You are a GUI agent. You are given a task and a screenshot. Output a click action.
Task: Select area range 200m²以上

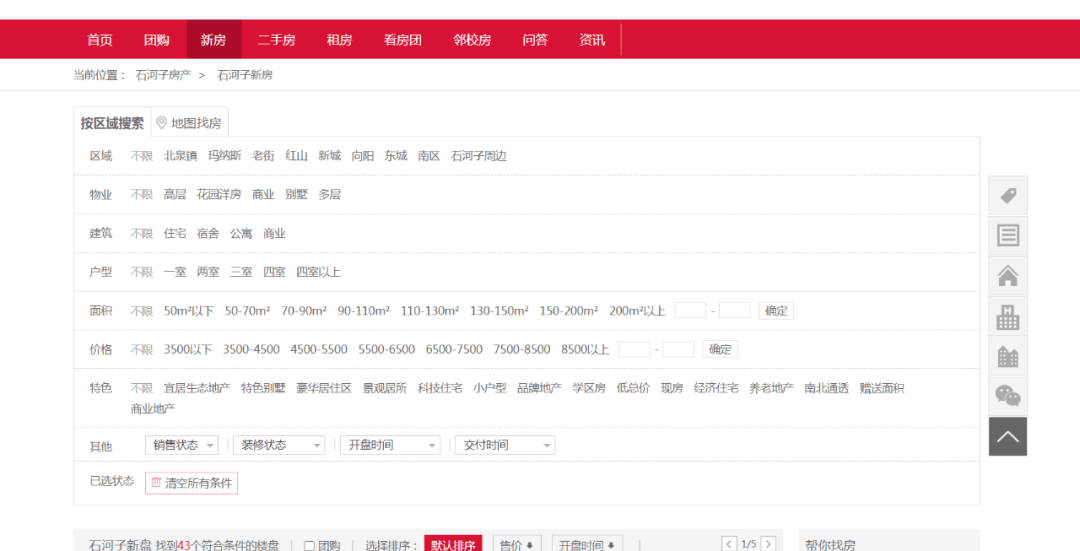coord(637,311)
